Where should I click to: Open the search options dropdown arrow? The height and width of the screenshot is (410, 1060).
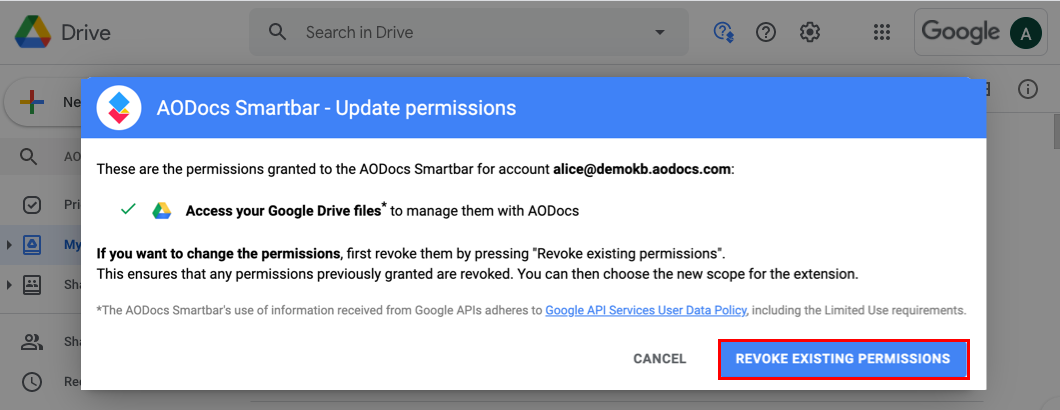(x=660, y=32)
